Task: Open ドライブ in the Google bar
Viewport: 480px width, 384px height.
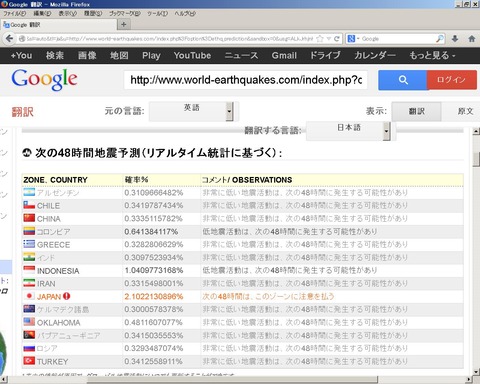Action: [325, 55]
